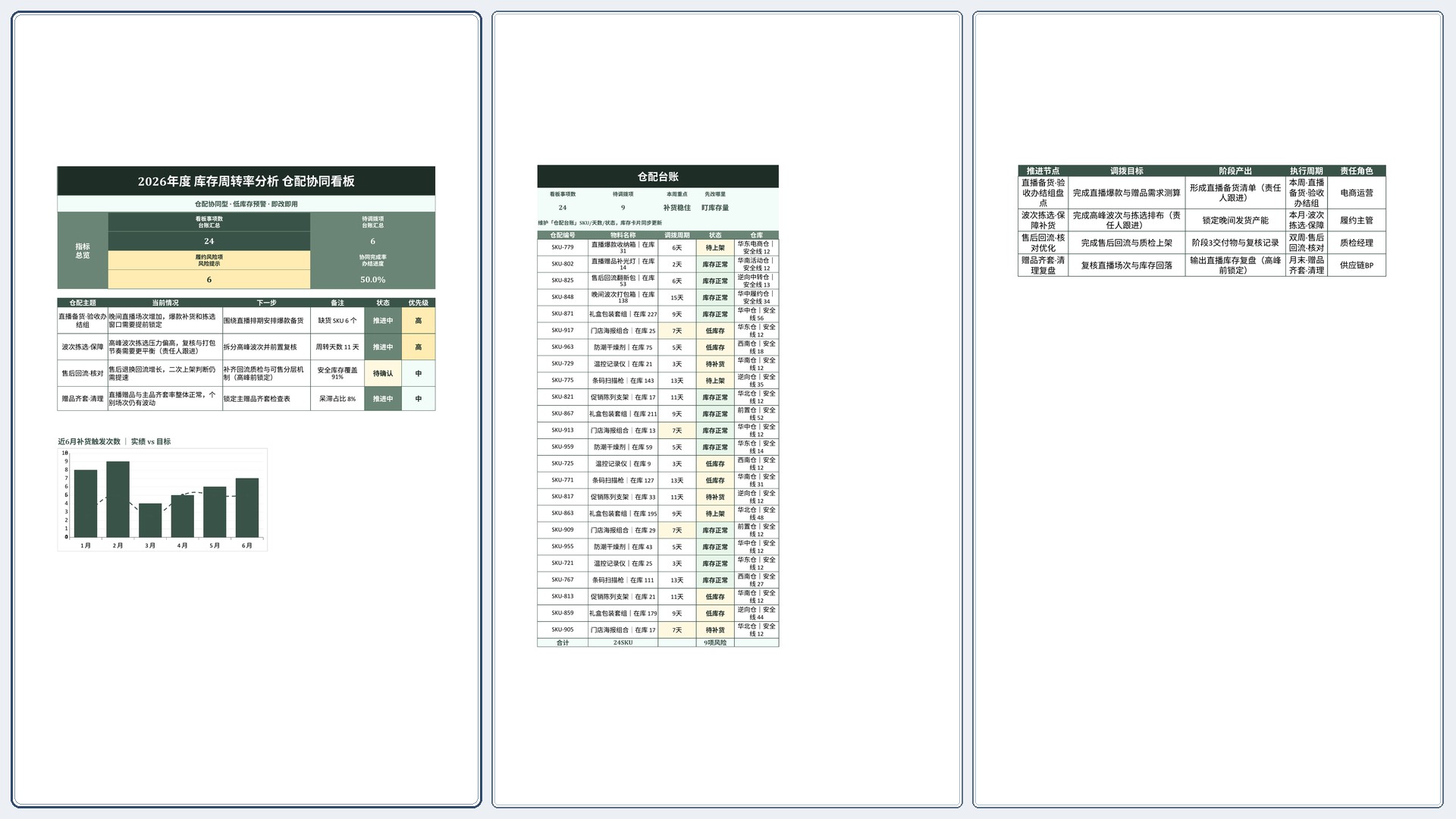
Task: Select the SKU-848 cell
Action: [563, 297]
